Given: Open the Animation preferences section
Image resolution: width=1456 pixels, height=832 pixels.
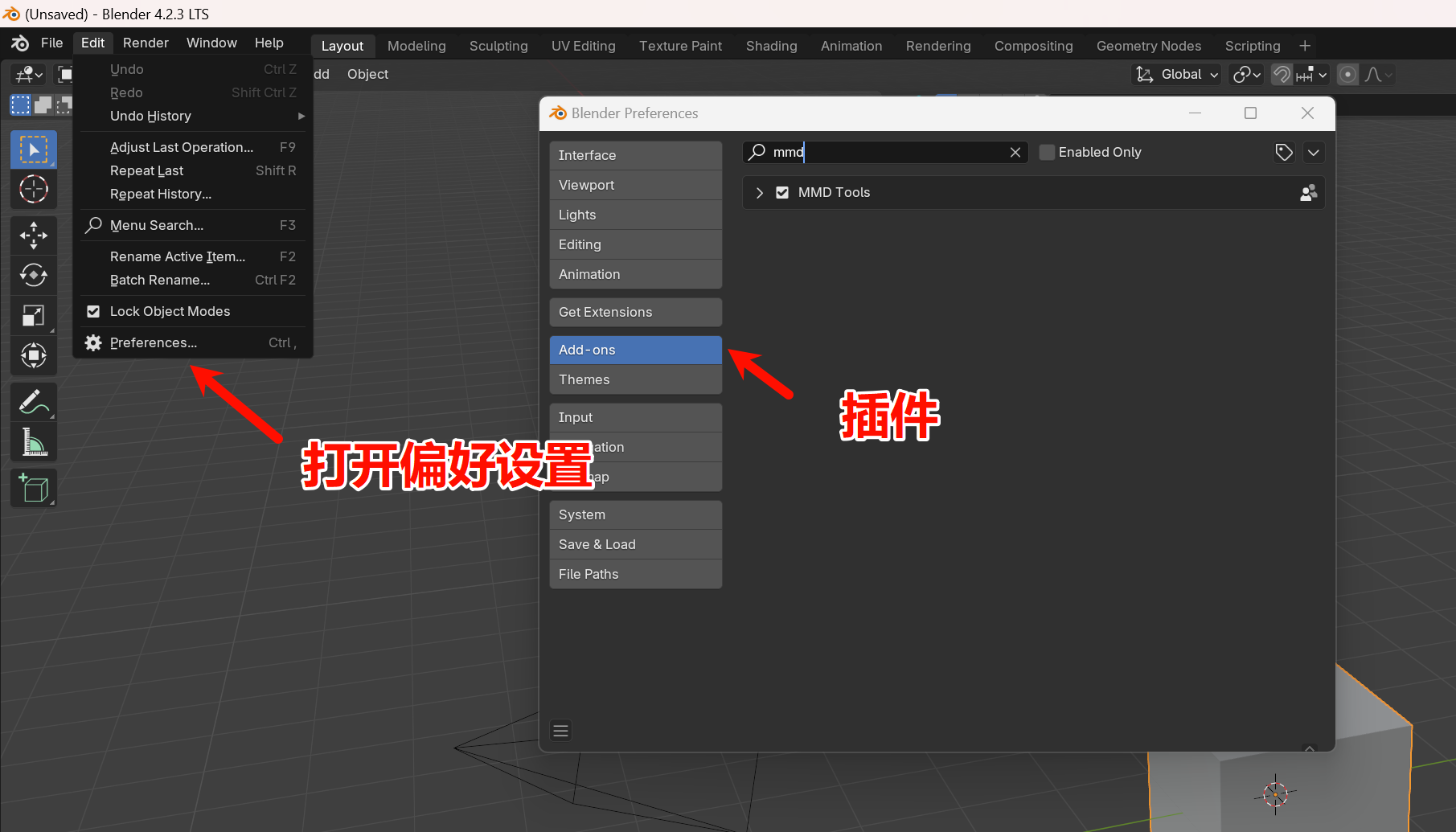Looking at the screenshot, I should point(635,275).
